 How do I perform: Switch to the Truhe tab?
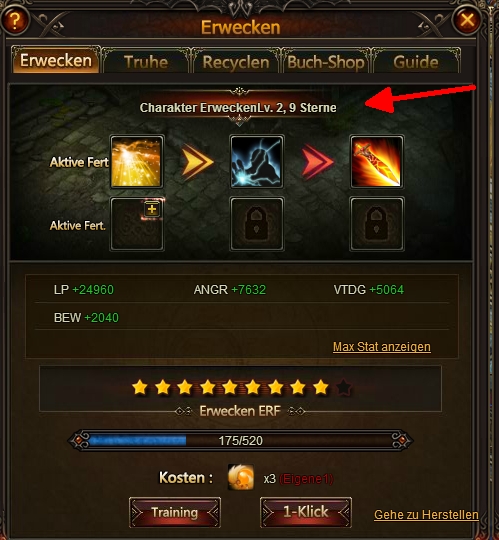click(146, 62)
